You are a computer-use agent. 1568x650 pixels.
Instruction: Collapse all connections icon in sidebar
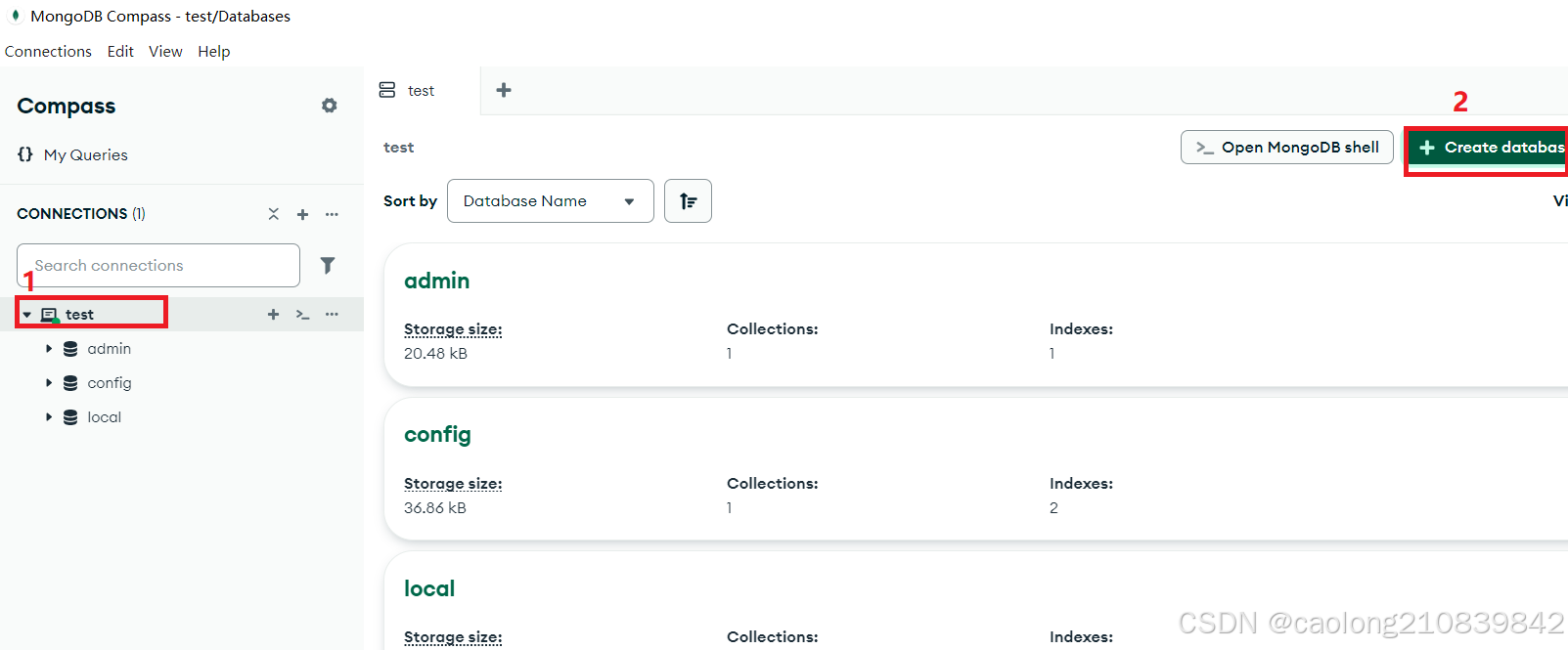tap(273, 214)
